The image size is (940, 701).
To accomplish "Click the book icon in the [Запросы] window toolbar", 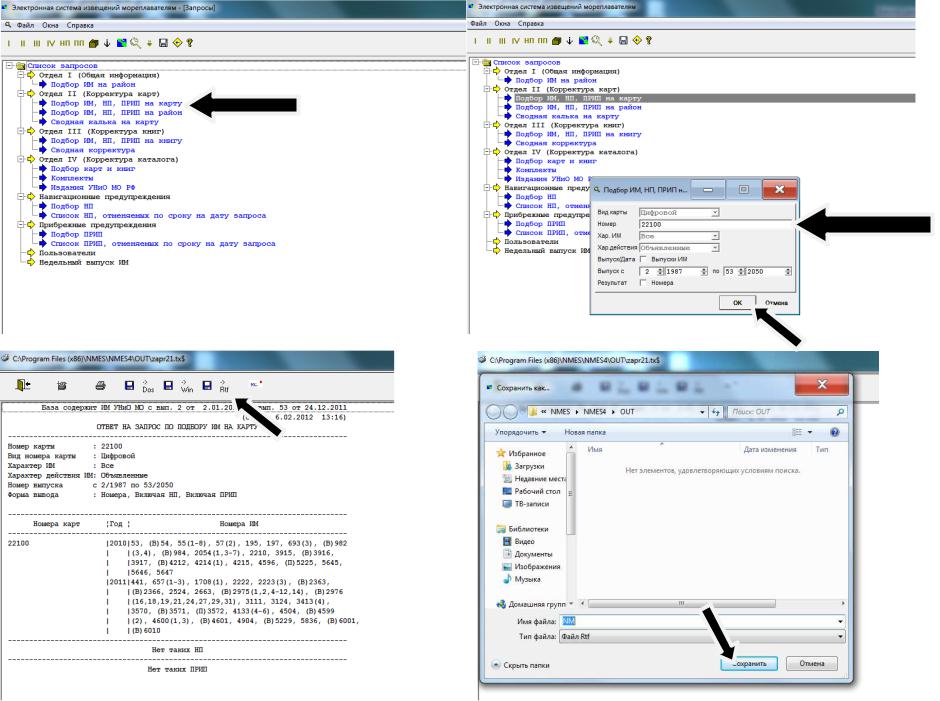I will click(x=94, y=43).
